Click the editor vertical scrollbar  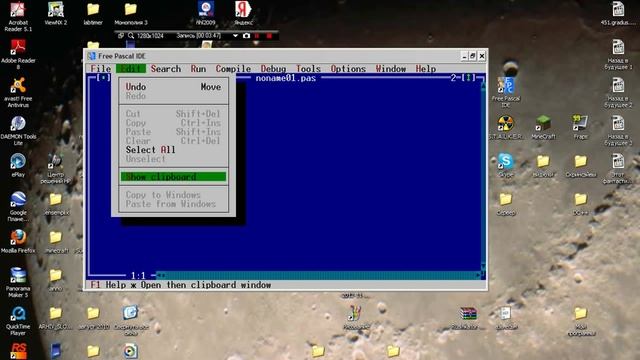483,176
